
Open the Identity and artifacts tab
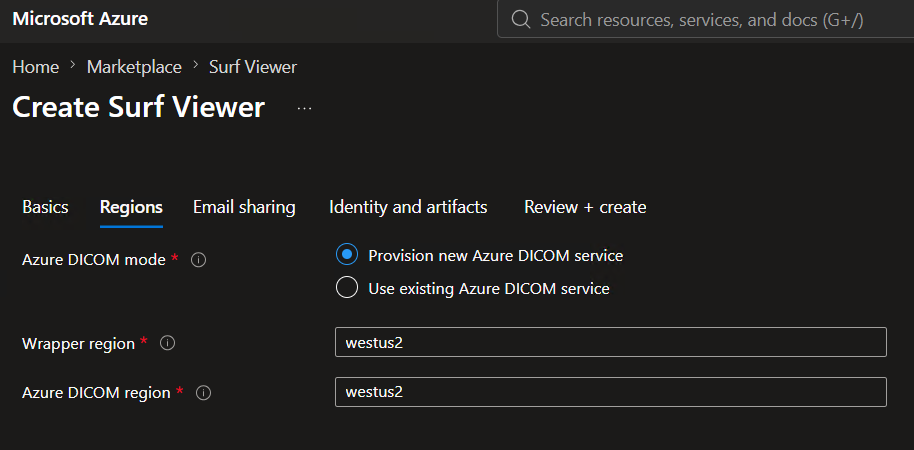click(x=408, y=207)
